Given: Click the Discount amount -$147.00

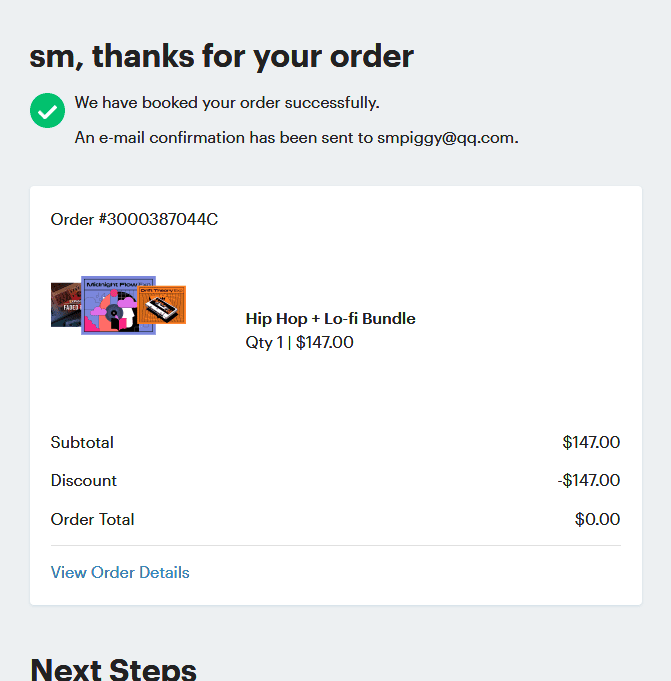Looking at the screenshot, I should tap(588, 481).
